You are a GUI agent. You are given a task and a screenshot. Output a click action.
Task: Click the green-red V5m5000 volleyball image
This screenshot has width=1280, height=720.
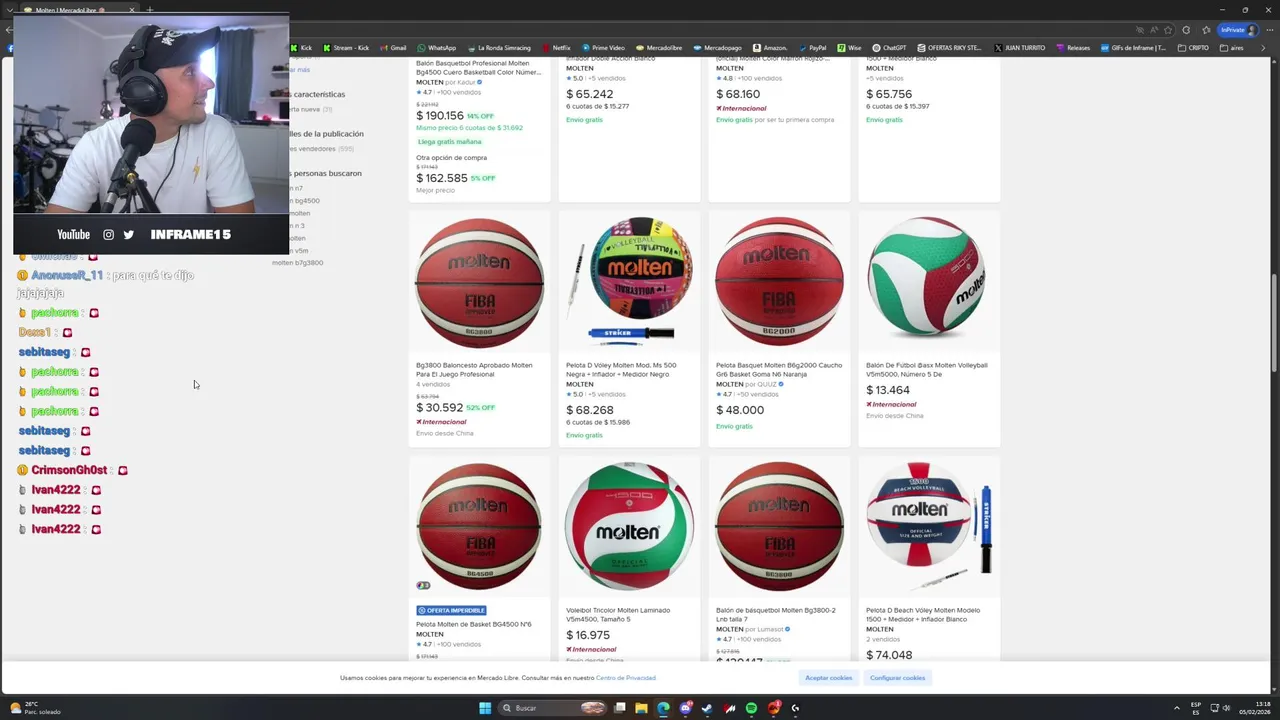point(929,283)
